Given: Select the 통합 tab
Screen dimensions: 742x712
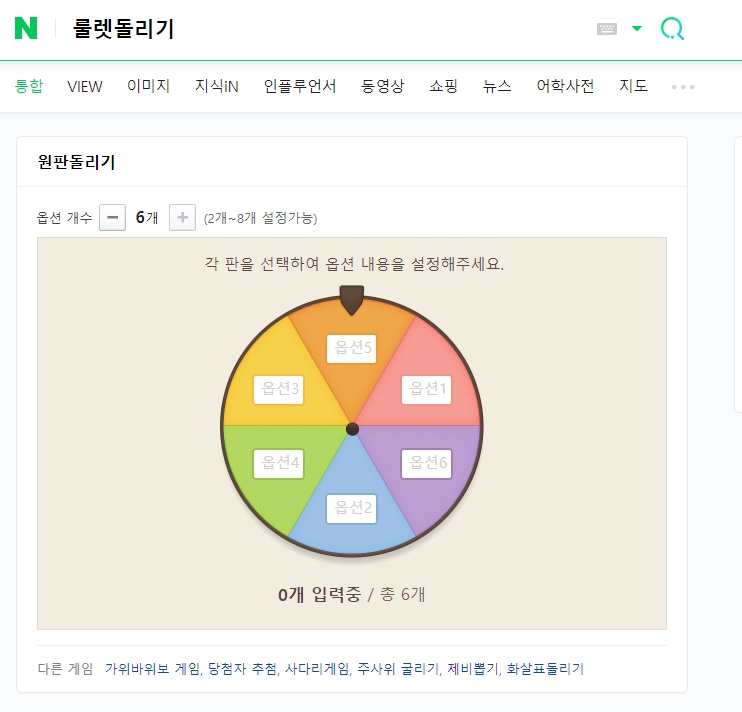Looking at the screenshot, I should click(29, 86).
